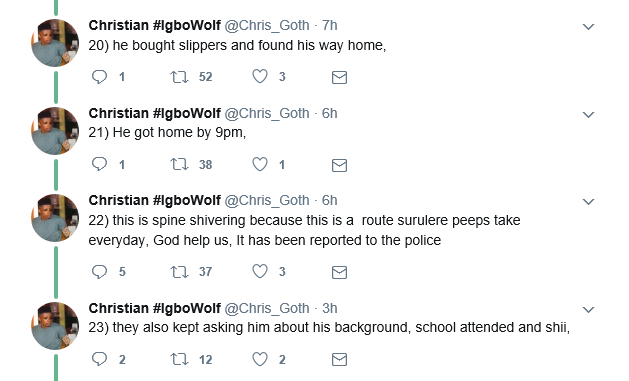Viewport: 629px width, 381px height.
Task: Open envelope icon on tweet 21
Action: pyautogui.click(x=339, y=165)
